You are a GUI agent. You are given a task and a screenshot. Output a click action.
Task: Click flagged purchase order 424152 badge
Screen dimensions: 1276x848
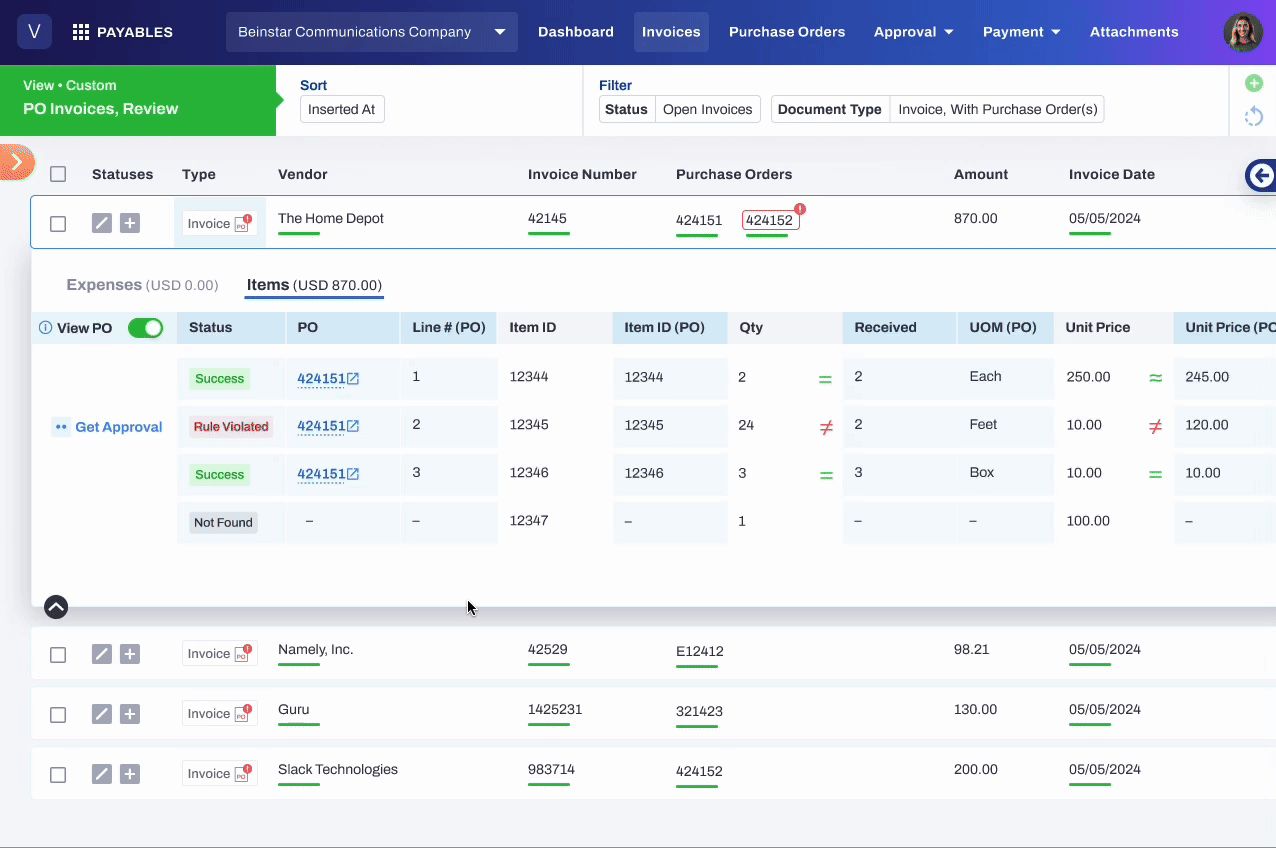pyautogui.click(x=770, y=221)
